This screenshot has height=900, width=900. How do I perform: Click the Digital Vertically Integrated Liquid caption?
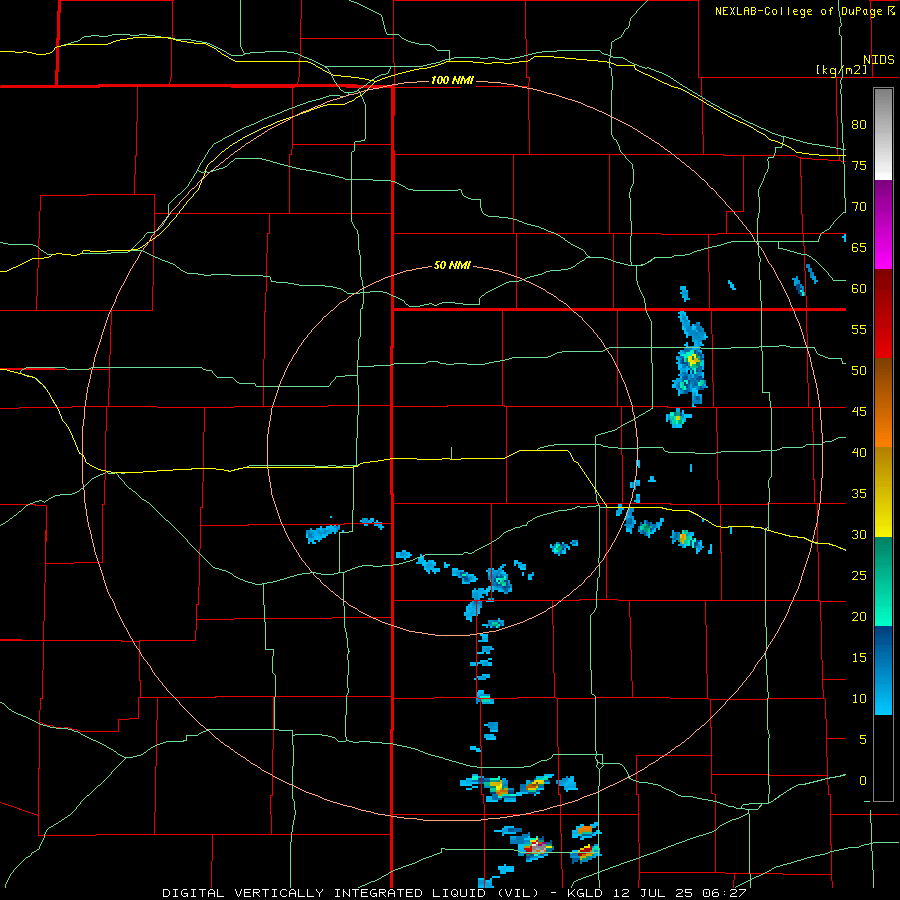pos(350,893)
